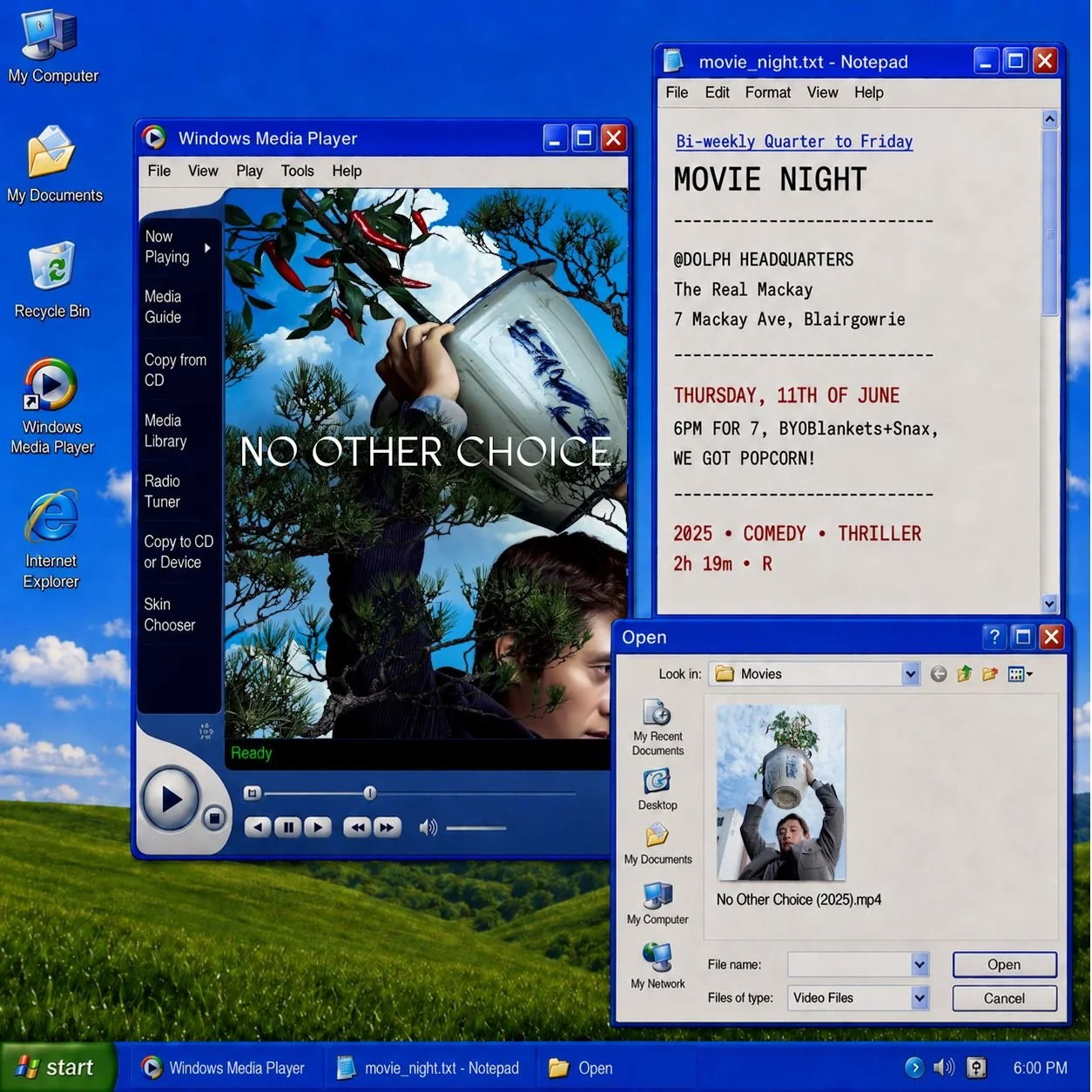Select My Documents in Open dialog places bar
Screen dimensions: 1092x1092
click(x=657, y=844)
